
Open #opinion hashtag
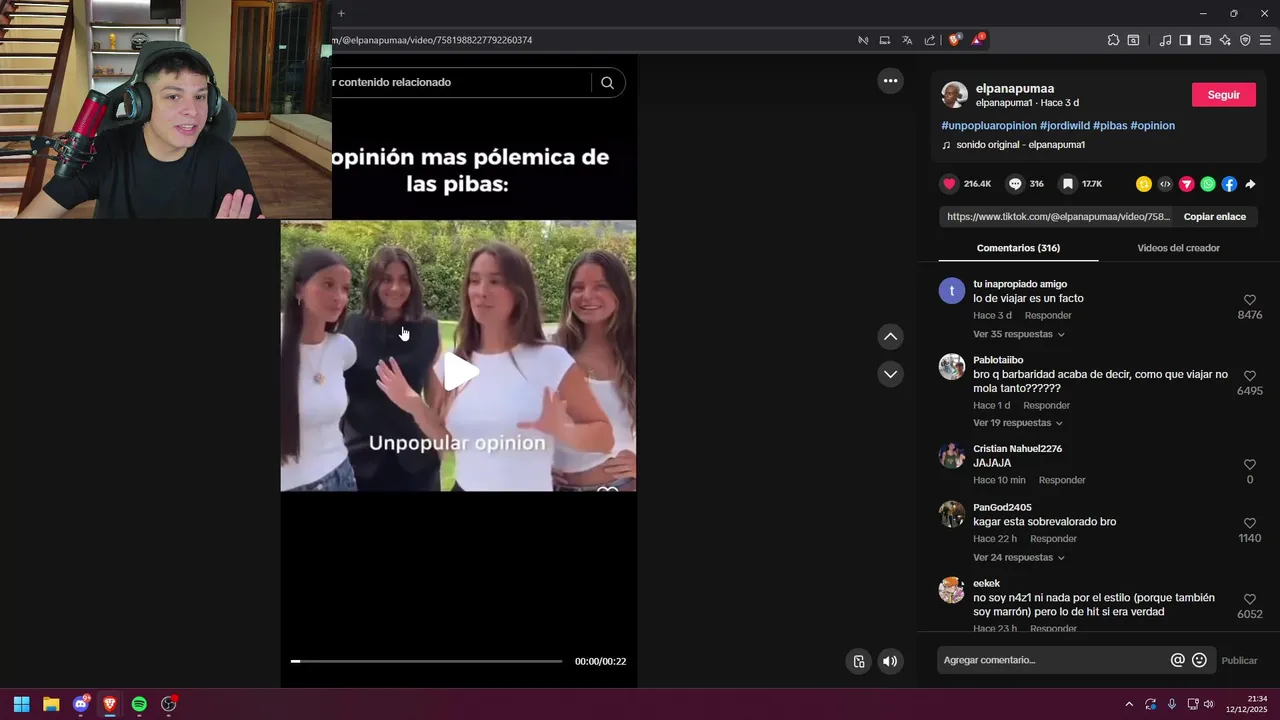(x=1153, y=125)
